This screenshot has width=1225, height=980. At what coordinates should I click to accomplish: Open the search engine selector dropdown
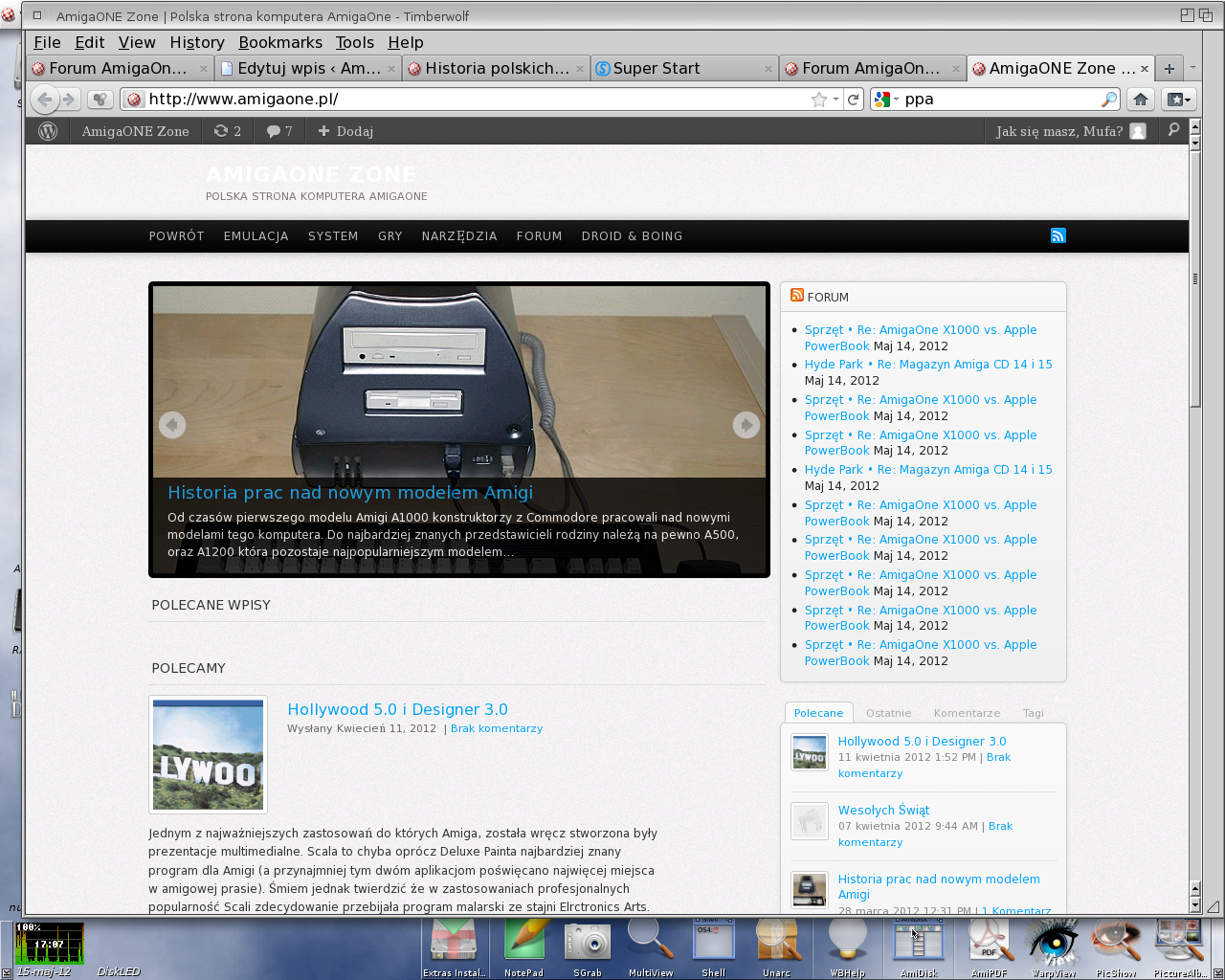click(x=887, y=99)
